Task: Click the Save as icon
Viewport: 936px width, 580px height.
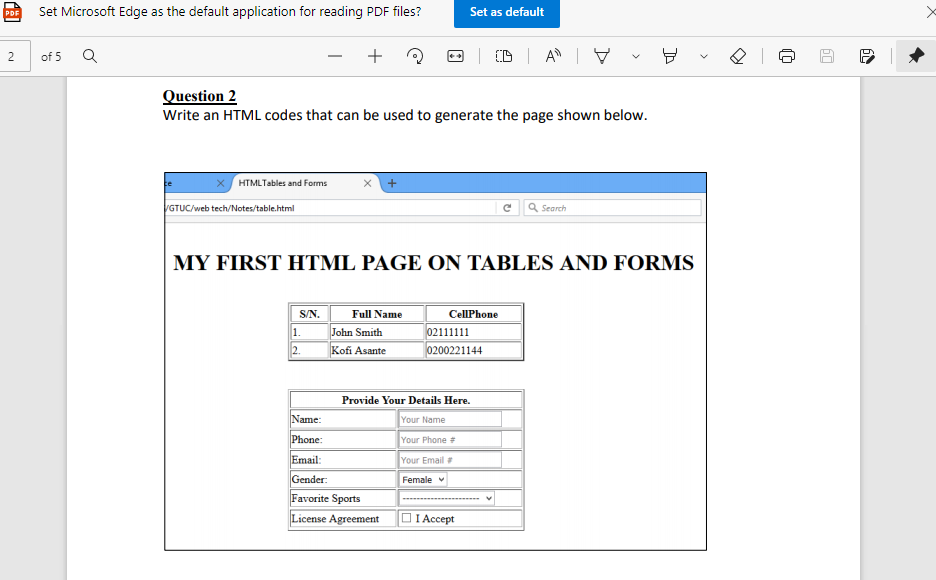Action: (x=867, y=57)
